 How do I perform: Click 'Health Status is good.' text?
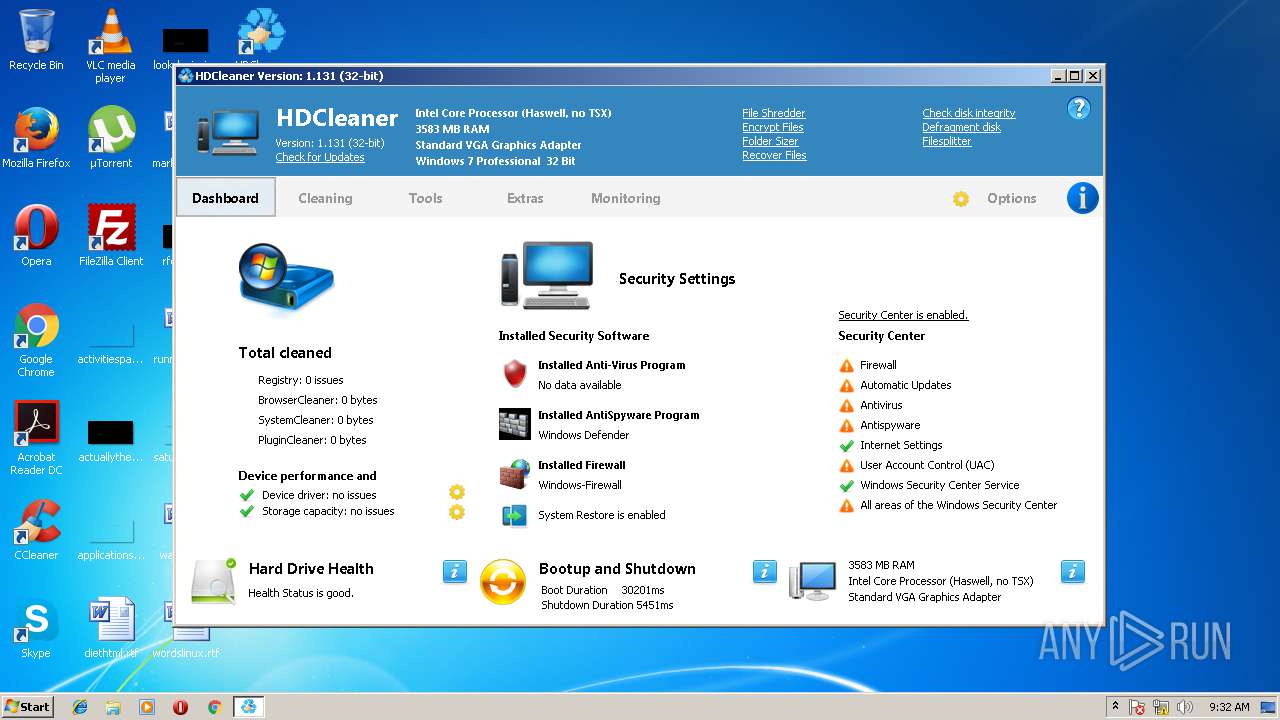point(301,593)
